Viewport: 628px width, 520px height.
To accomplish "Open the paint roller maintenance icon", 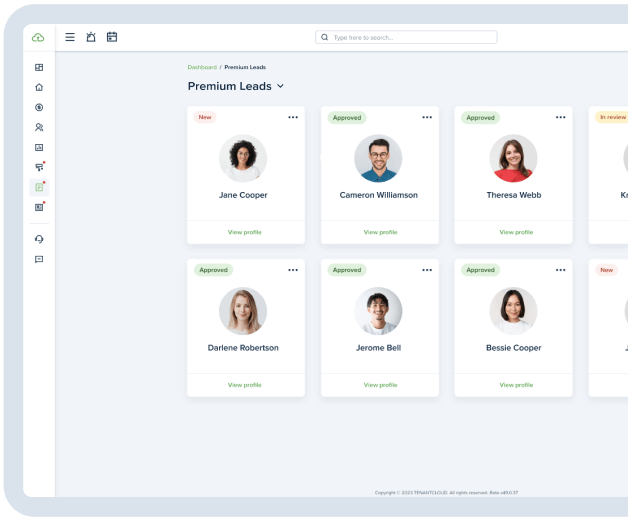I will pyautogui.click(x=39, y=167).
